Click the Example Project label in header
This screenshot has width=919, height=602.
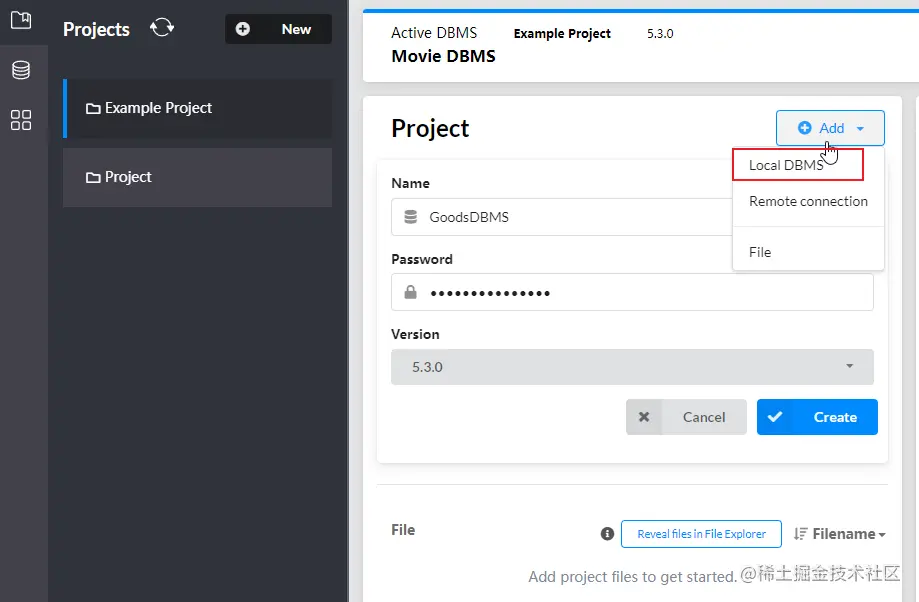coord(562,34)
